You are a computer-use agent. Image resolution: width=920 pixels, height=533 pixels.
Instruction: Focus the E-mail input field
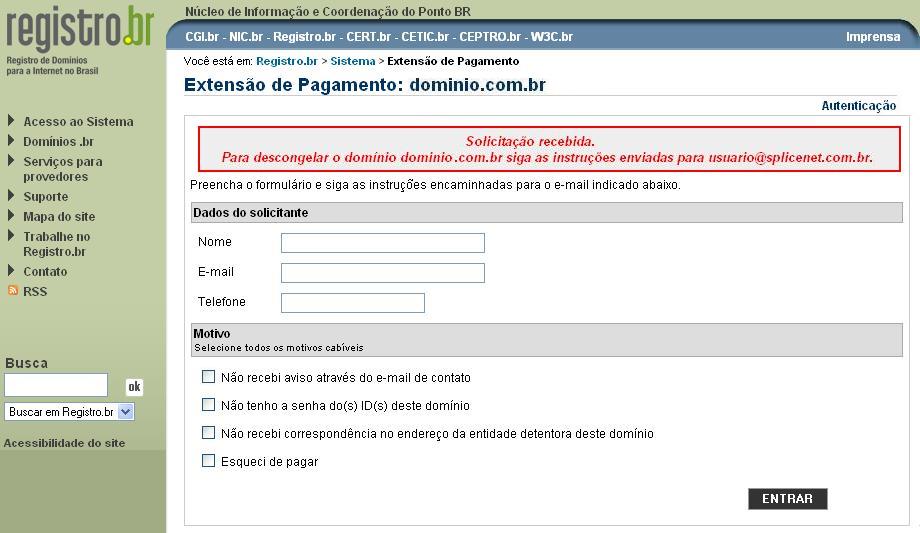coord(383,272)
